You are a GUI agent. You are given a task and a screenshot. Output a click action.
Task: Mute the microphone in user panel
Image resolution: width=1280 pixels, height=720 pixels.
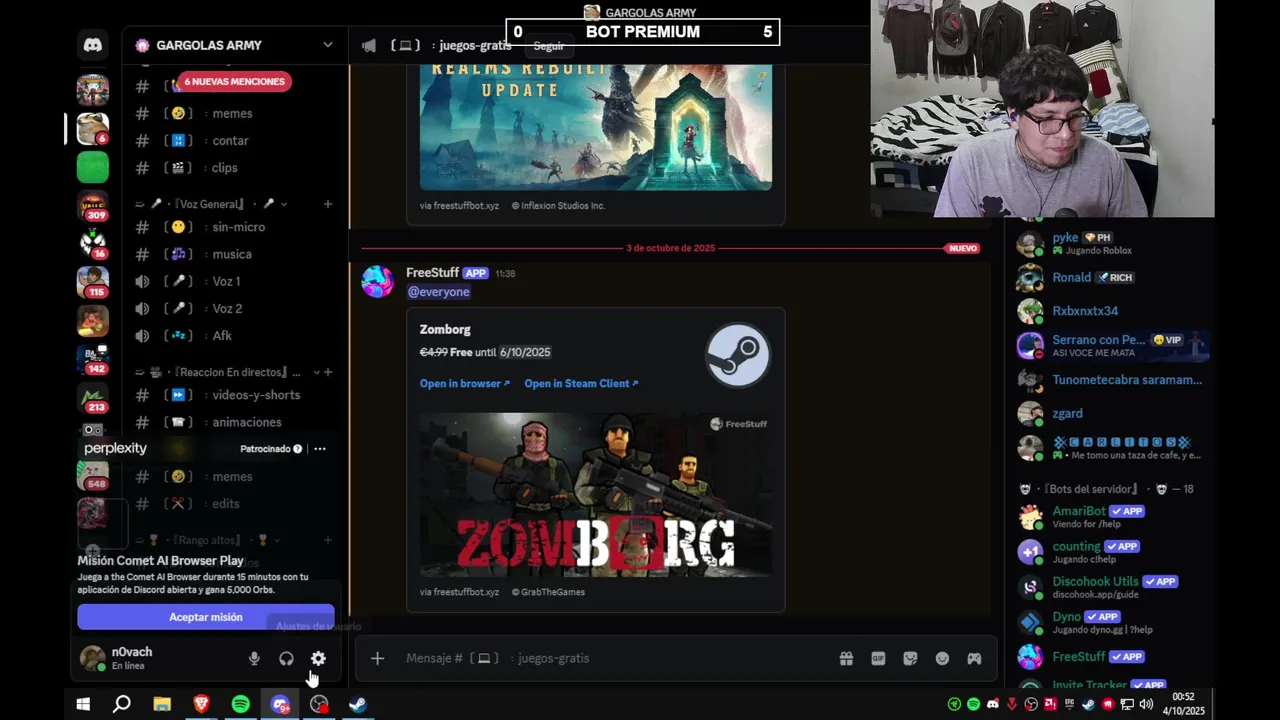254,658
